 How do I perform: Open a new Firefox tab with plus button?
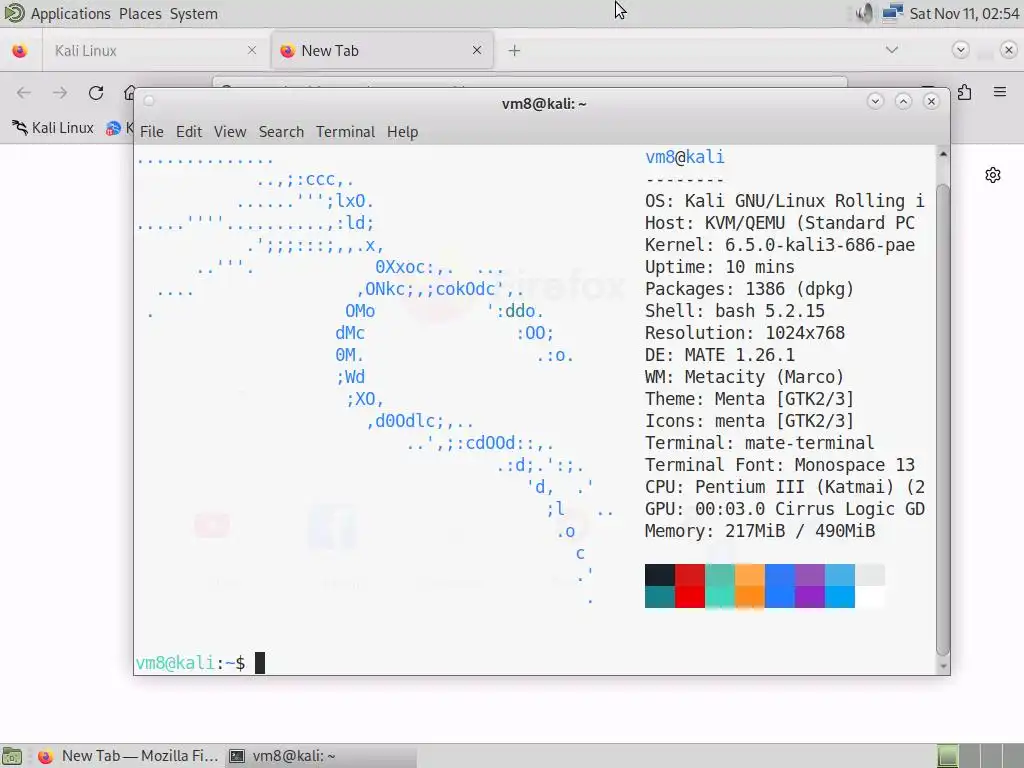tap(514, 50)
